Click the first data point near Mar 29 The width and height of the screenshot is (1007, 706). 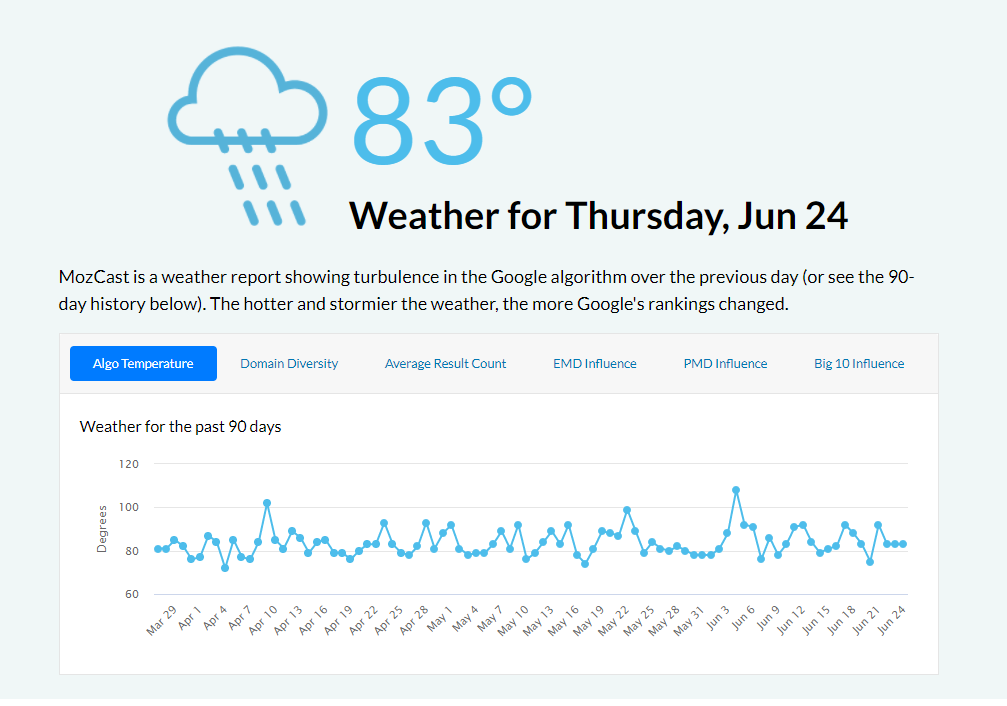tap(158, 549)
